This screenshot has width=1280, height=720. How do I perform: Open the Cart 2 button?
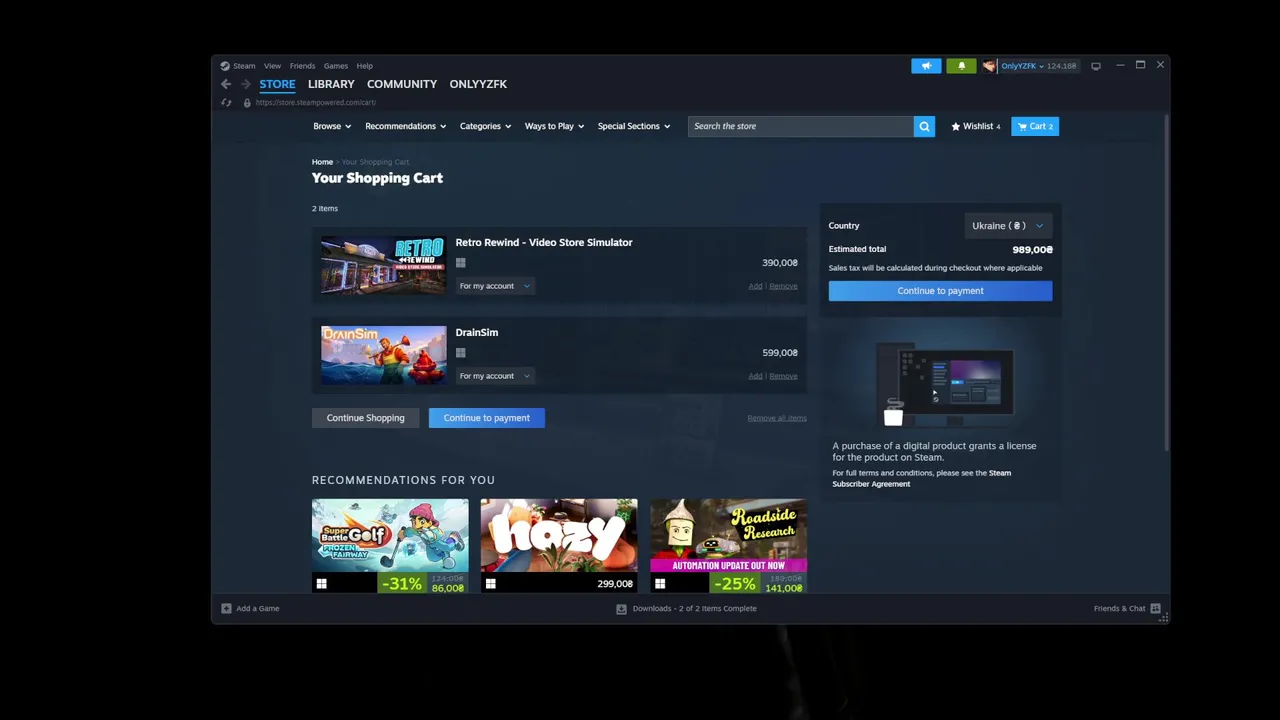[1035, 126]
